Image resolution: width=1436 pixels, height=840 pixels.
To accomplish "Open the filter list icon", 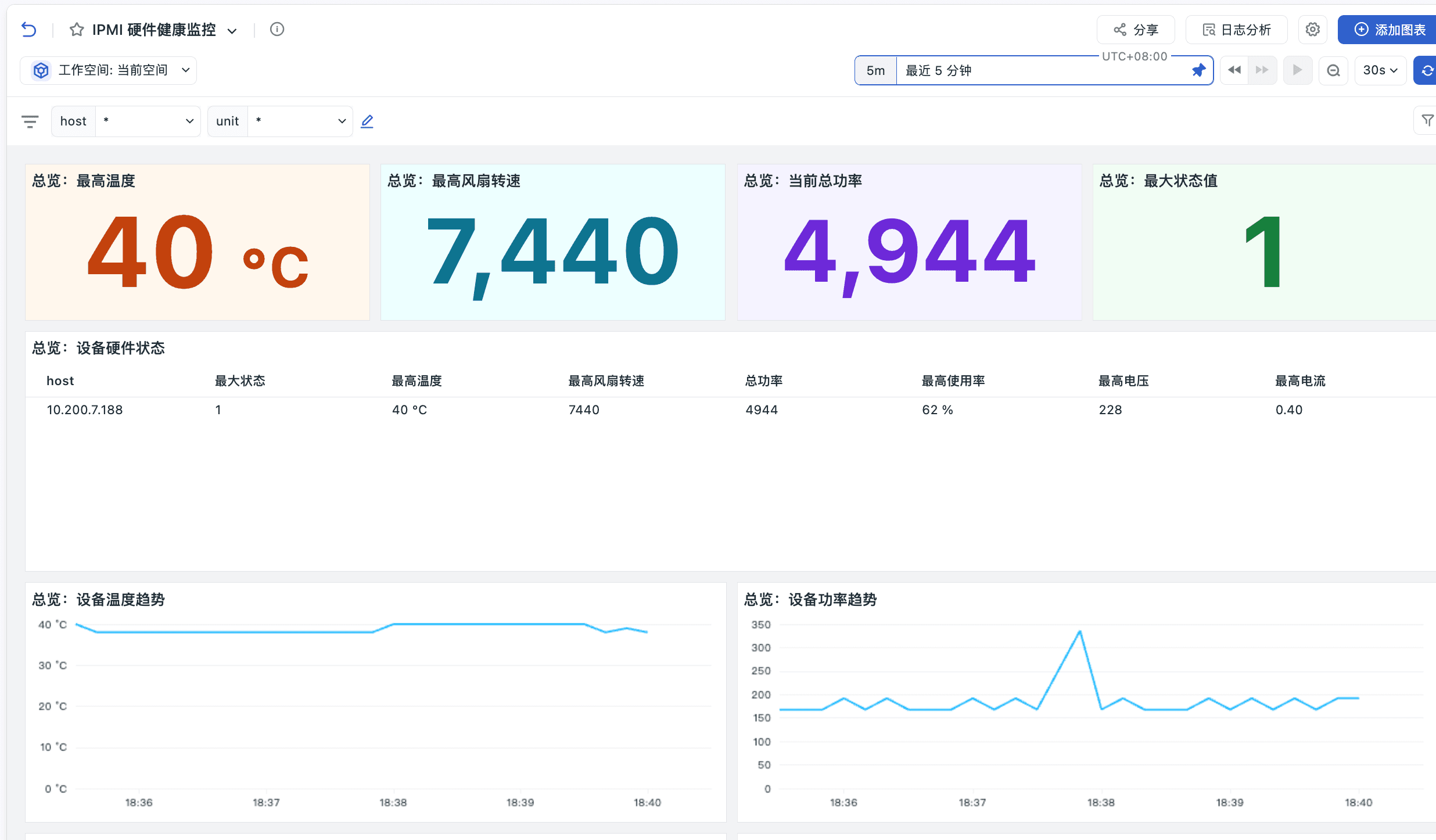I will (30, 121).
